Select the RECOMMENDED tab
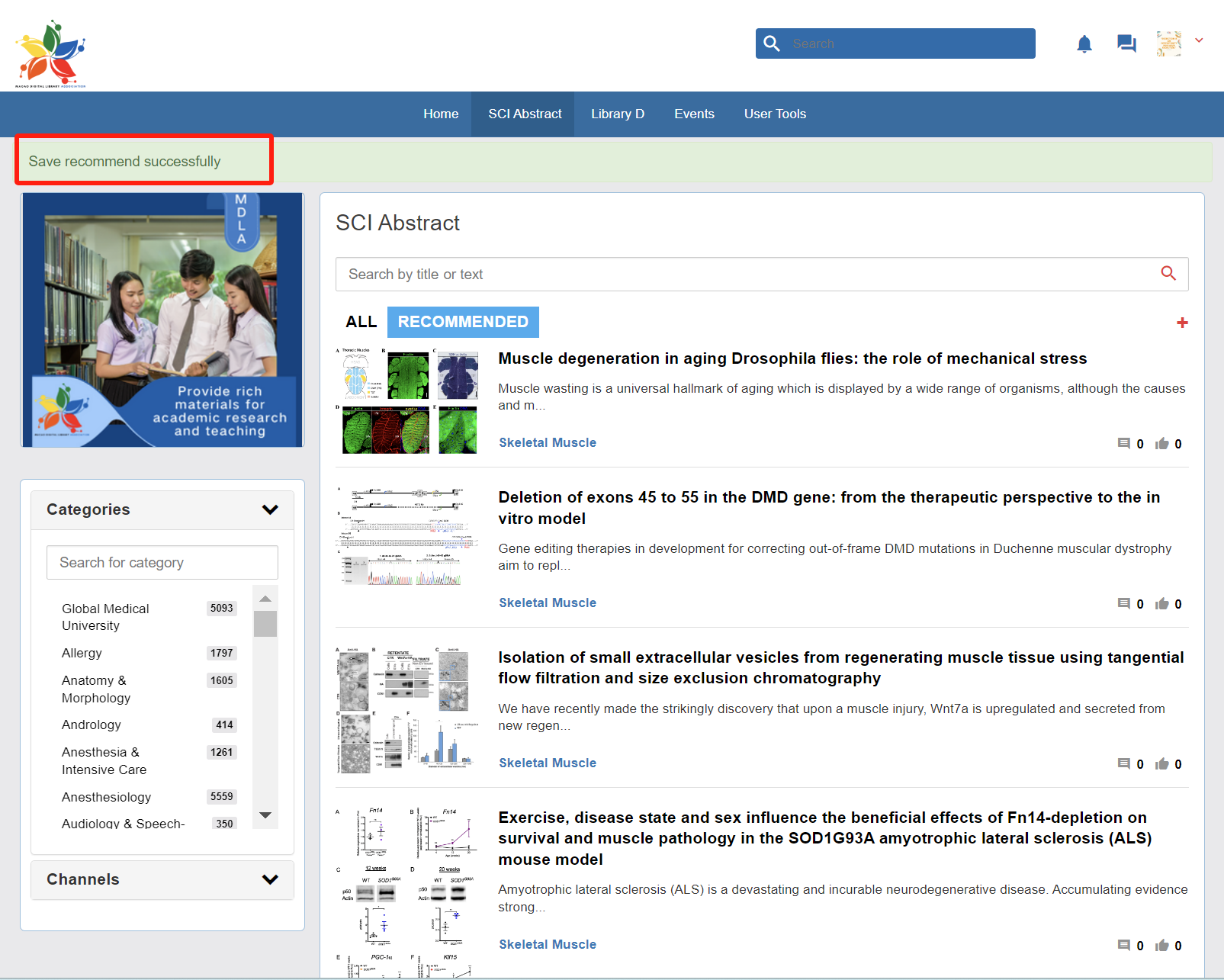This screenshot has width=1224, height=980. click(x=463, y=322)
